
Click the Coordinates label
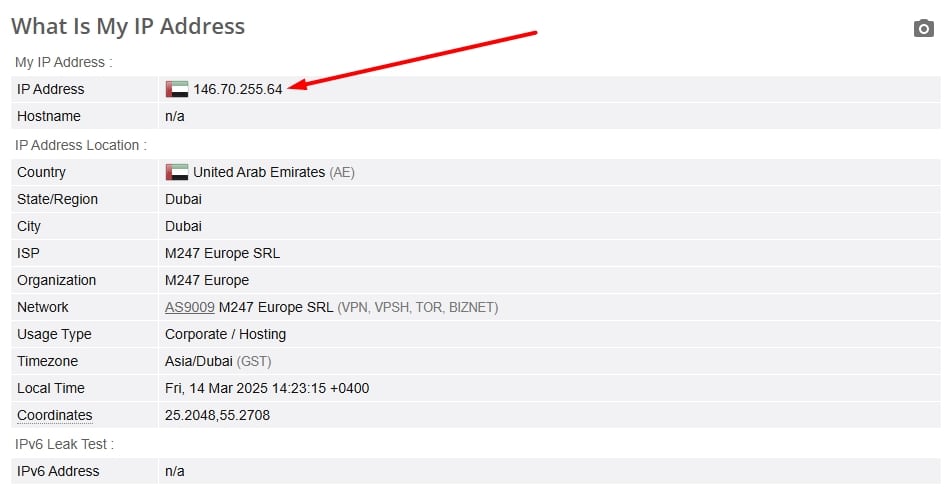54,416
